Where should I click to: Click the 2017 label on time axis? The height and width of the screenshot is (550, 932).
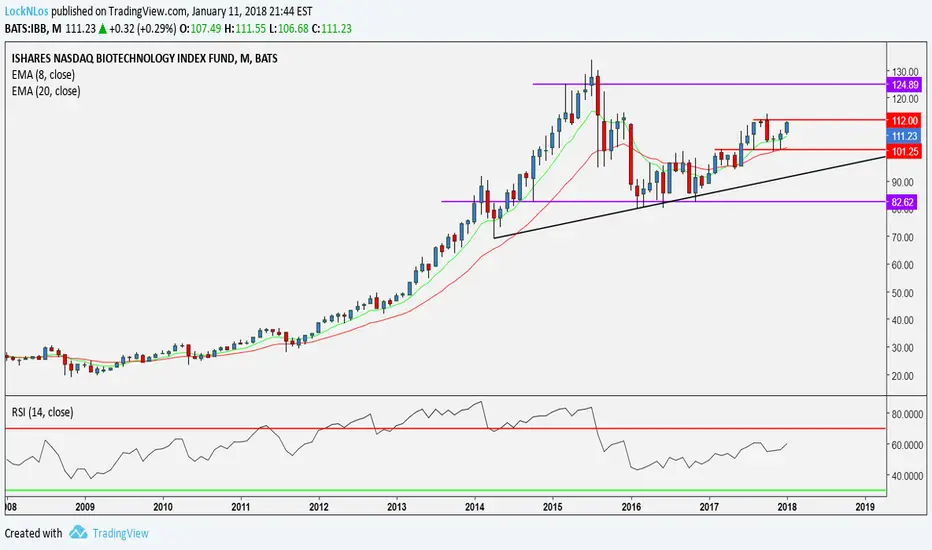click(x=709, y=507)
